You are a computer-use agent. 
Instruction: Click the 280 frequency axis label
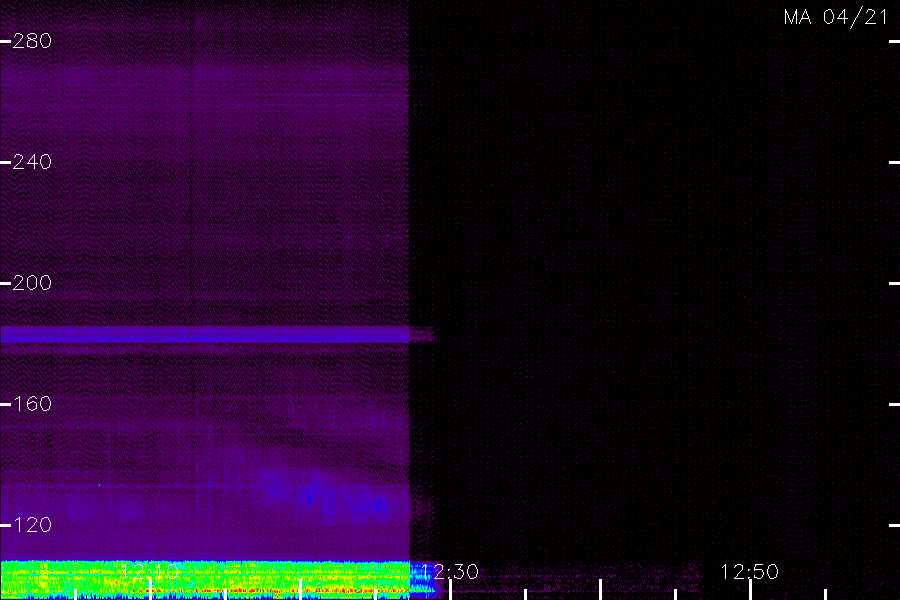point(32,41)
